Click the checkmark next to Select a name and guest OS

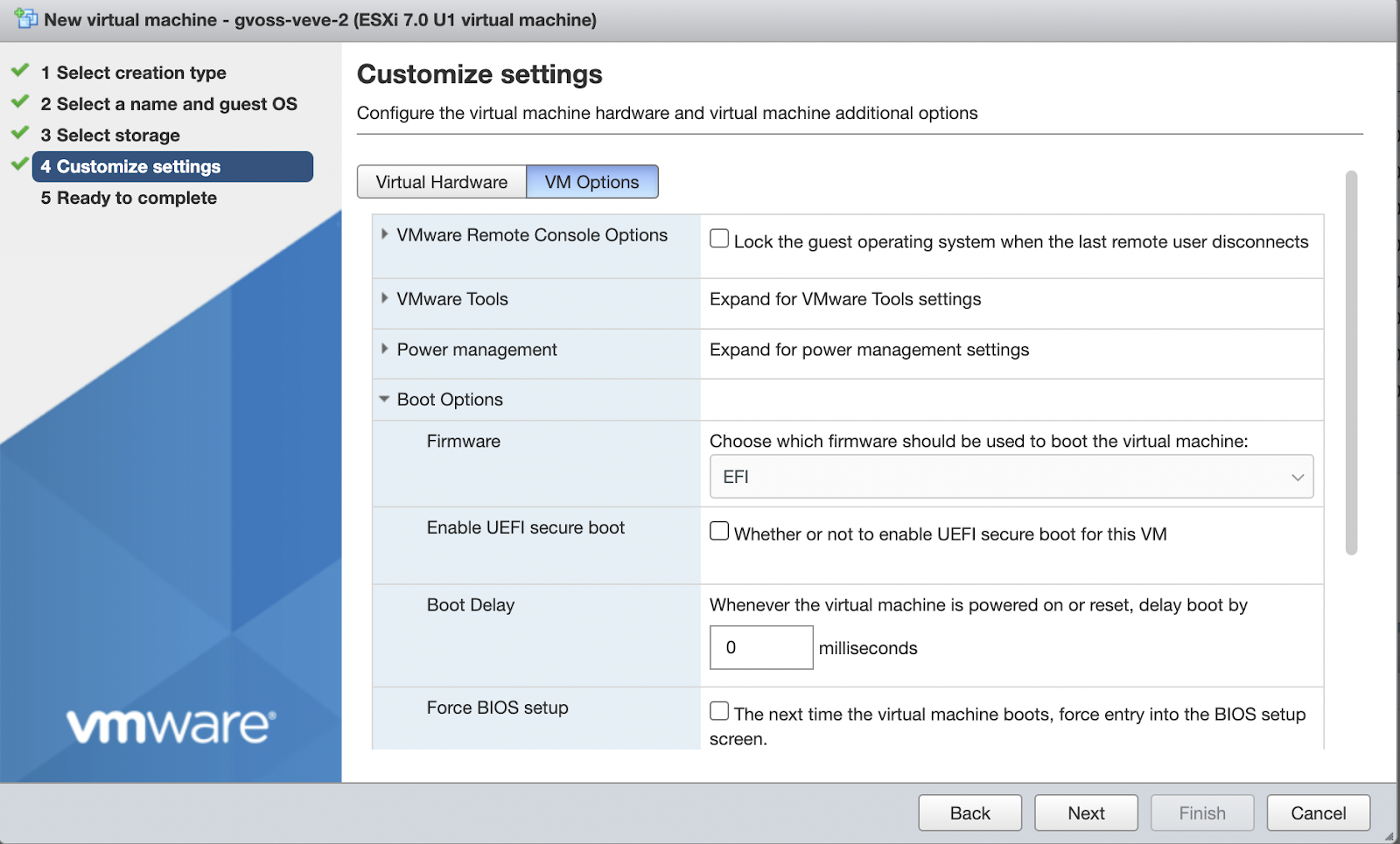tap(19, 103)
